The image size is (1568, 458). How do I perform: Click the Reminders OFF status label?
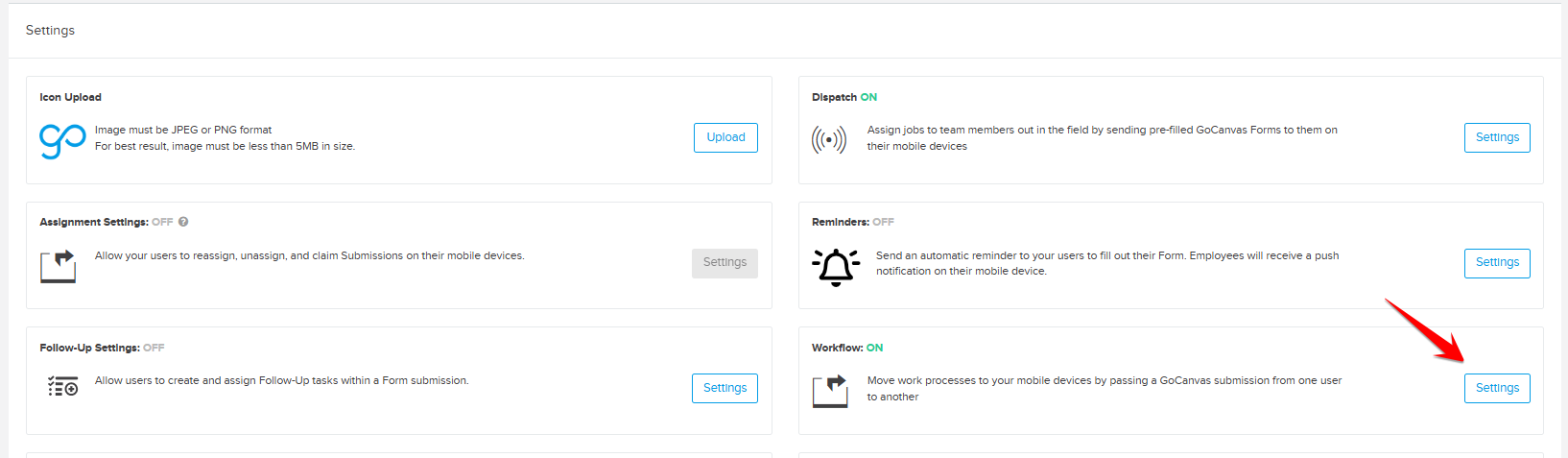[883, 222]
